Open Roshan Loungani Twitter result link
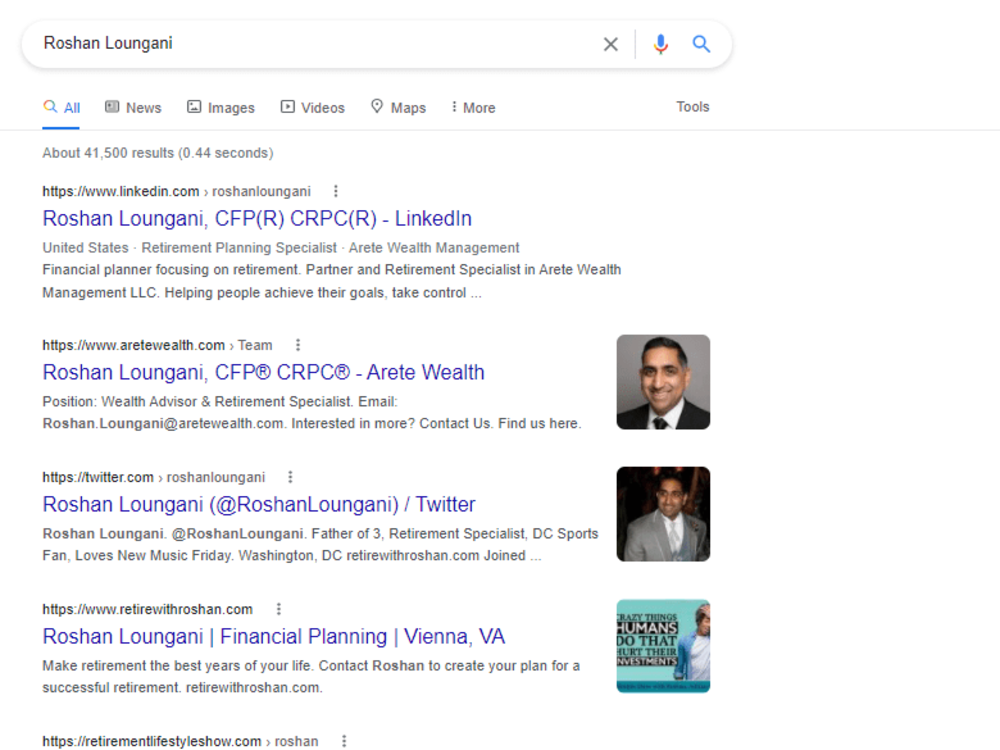The width and height of the screenshot is (1000, 750). (259, 504)
